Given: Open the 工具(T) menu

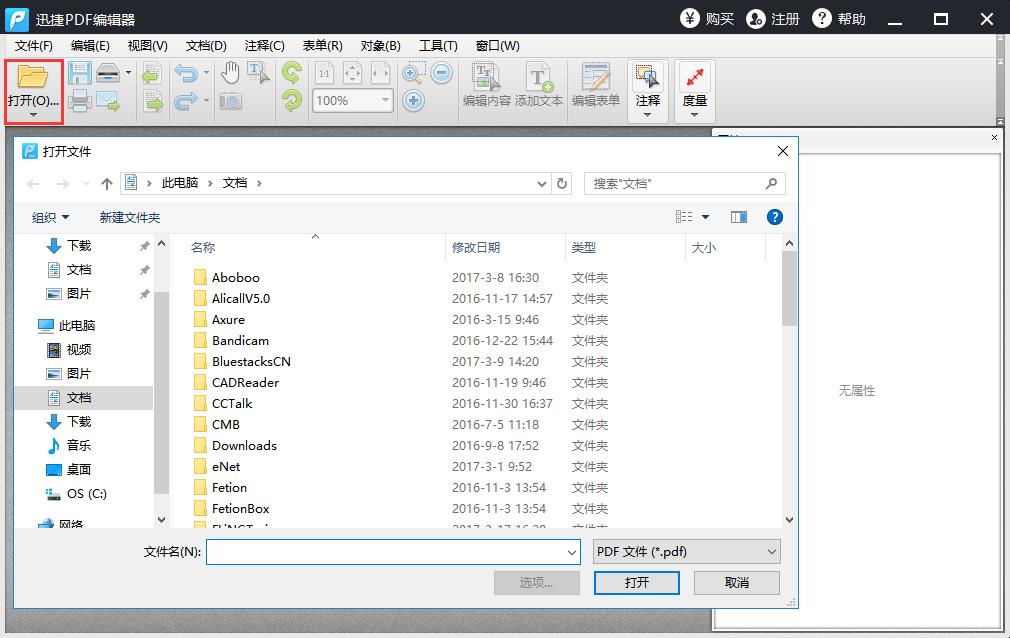Looking at the screenshot, I should tap(437, 46).
